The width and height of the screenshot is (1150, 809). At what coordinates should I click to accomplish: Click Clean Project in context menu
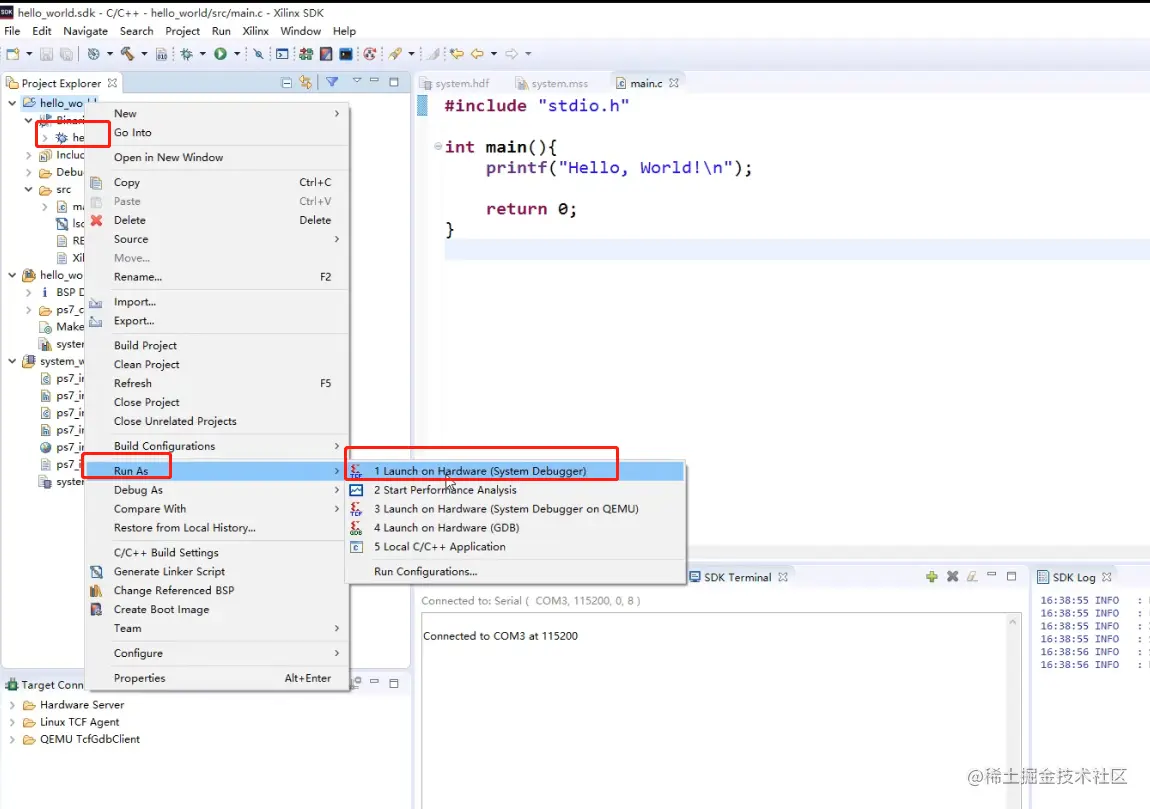pos(147,365)
